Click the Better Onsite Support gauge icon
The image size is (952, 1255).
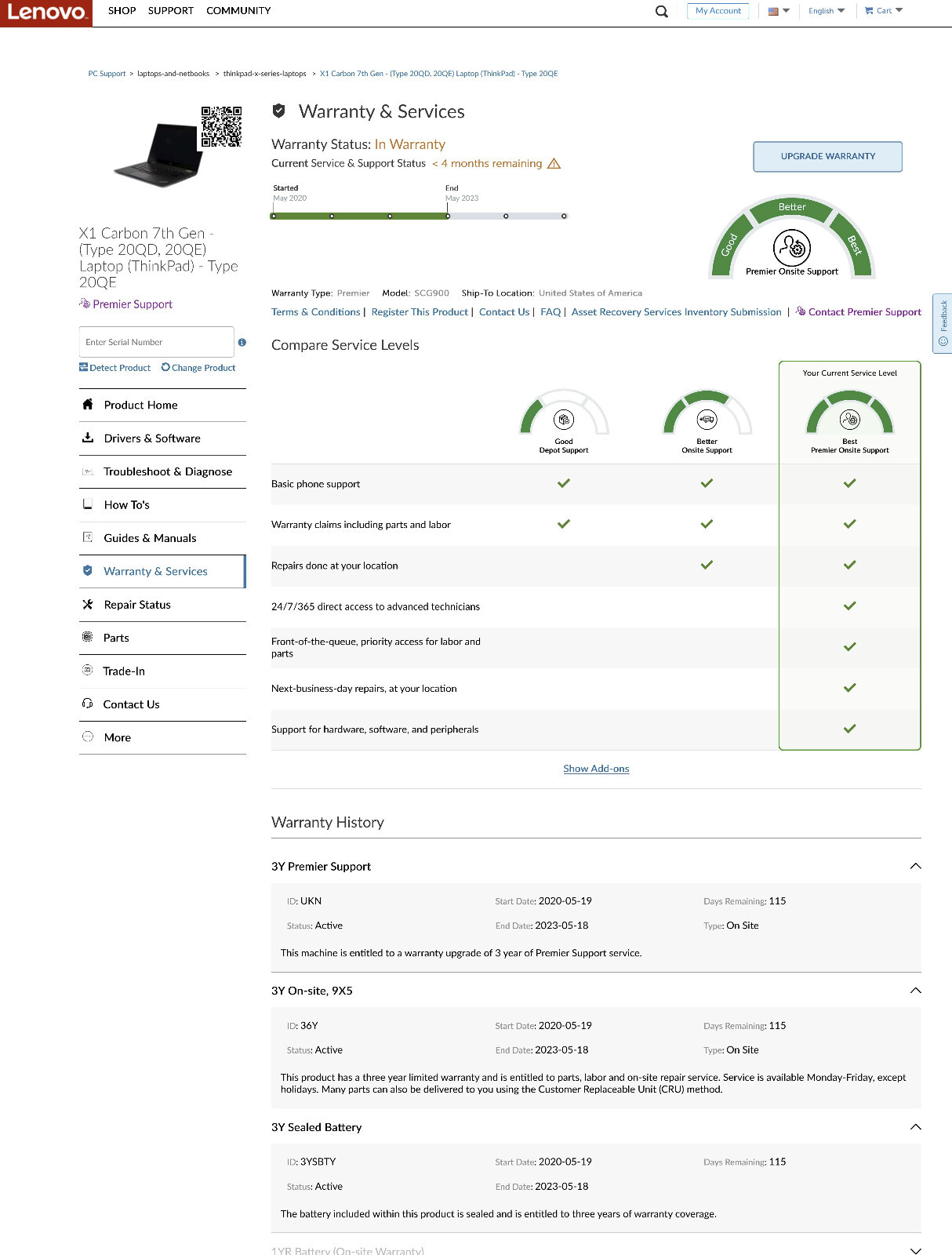click(707, 420)
